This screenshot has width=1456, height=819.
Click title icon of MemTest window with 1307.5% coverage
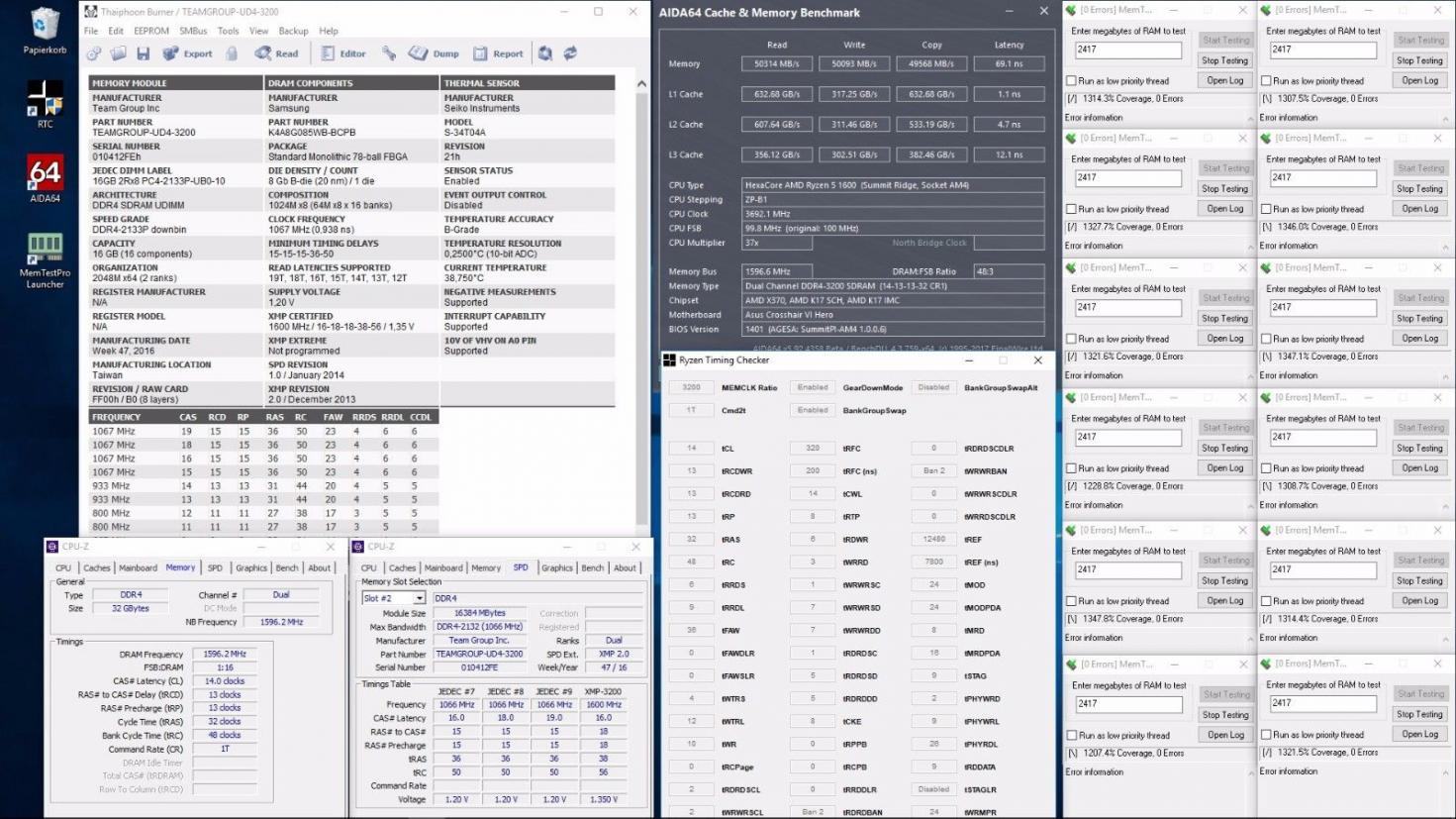pos(1266,10)
